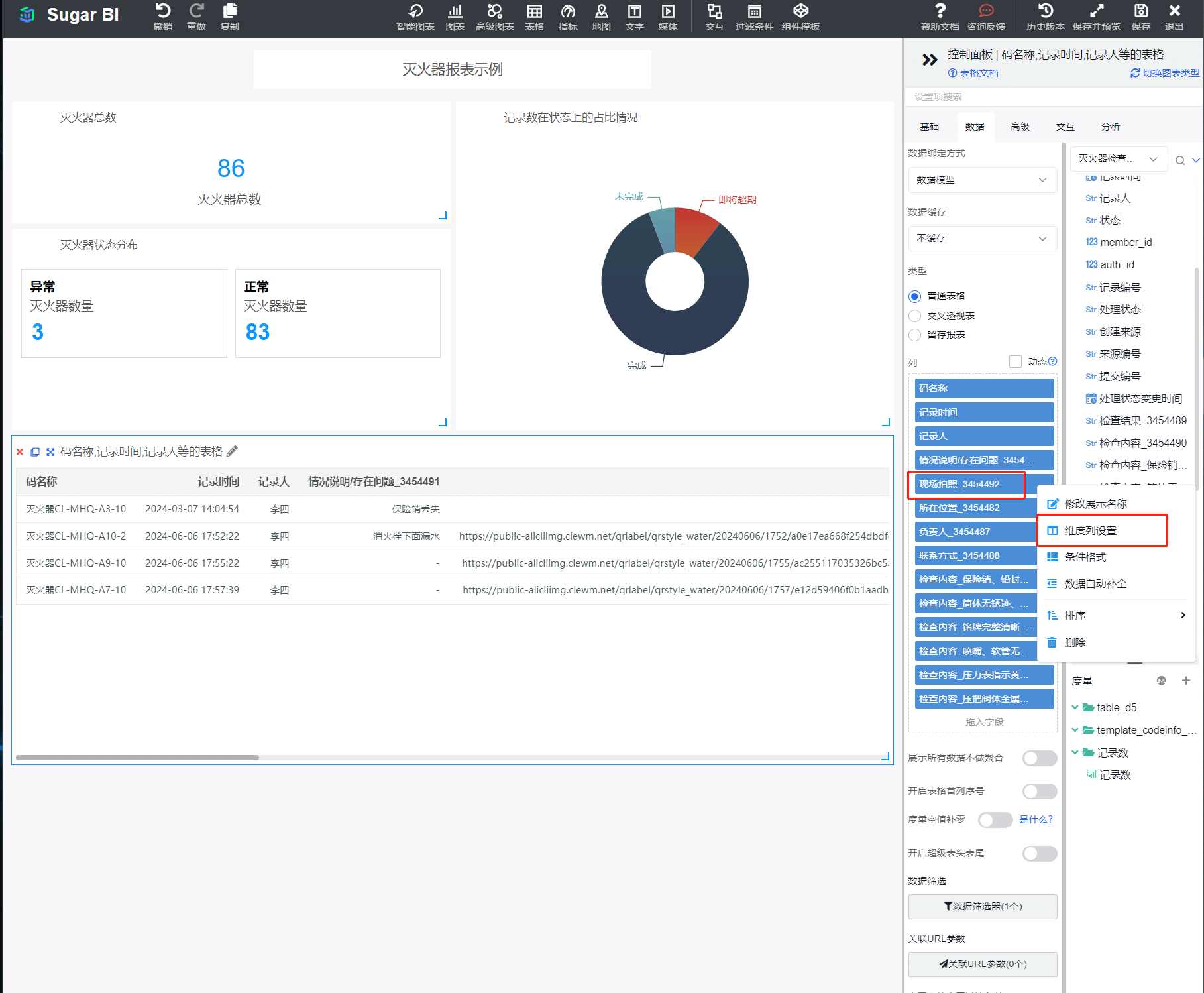Click the table horizontal scrollbar
Screen dimensions: 1204x993
coord(137,758)
